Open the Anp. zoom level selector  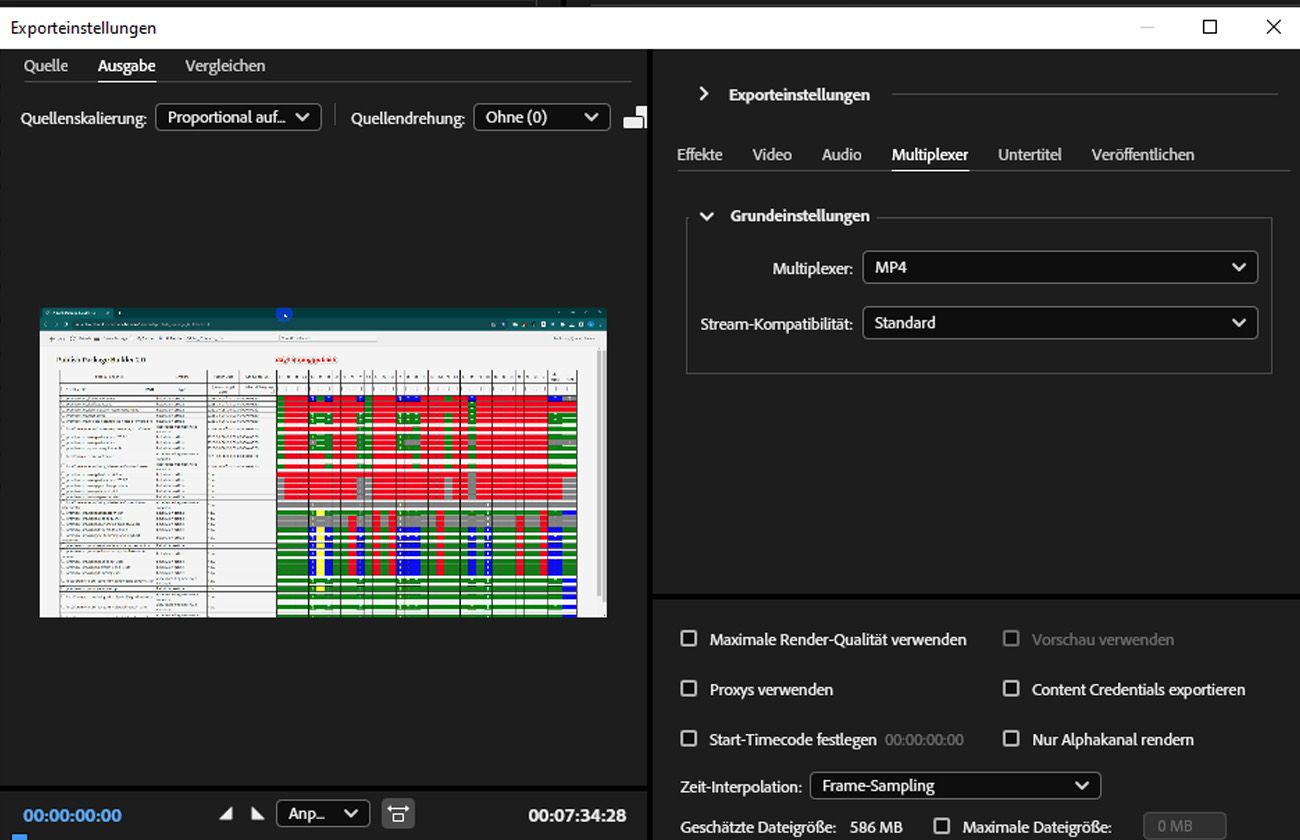pyautogui.click(x=322, y=813)
